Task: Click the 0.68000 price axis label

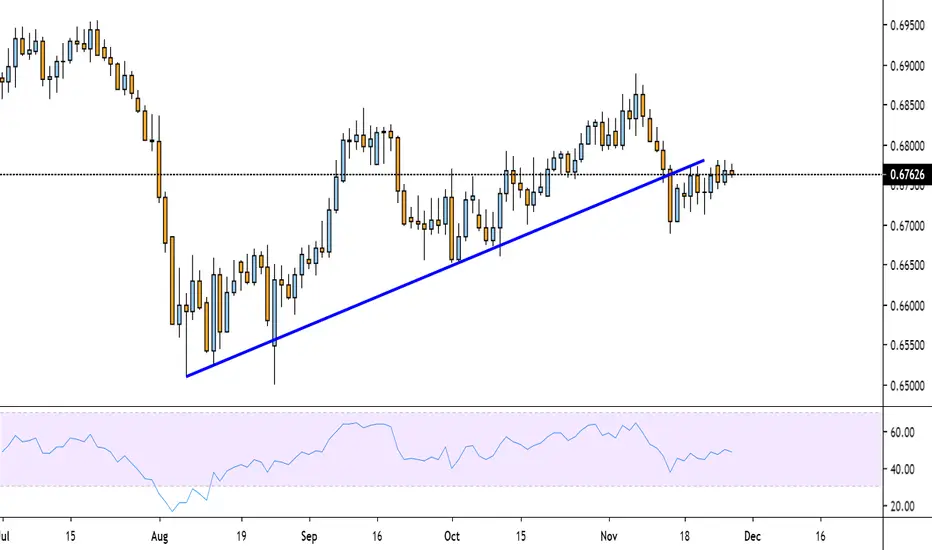Action: [x=908, y=146]
